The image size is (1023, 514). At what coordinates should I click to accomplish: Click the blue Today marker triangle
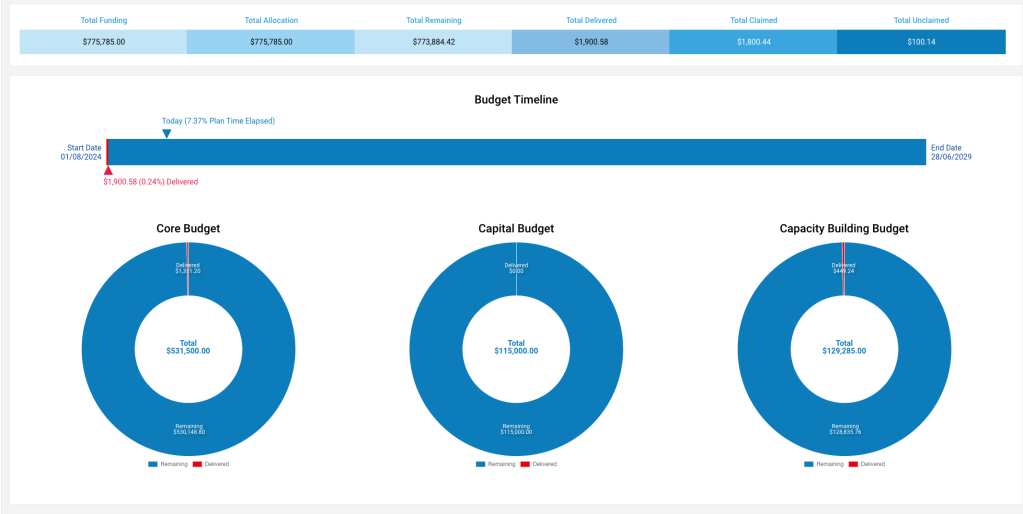tap(167, 133)
